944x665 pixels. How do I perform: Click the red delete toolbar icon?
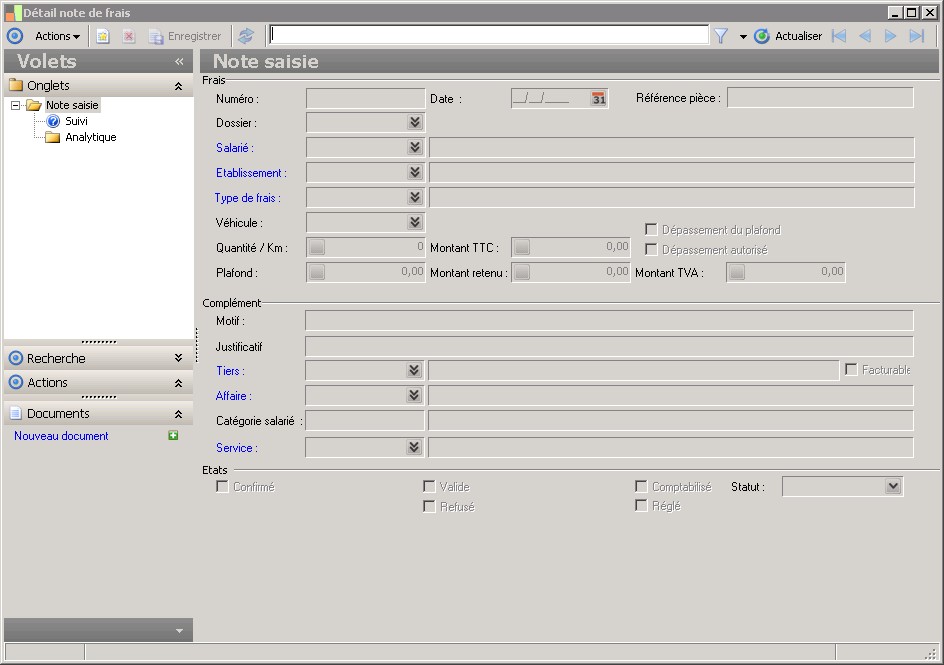coord(129,36)
